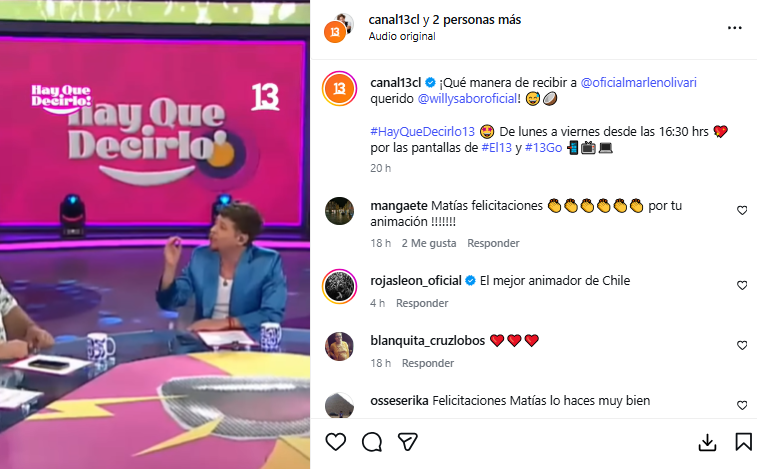757x469 pixels.
Task: Download the video with download icon
Action: pyautogui.click(x=707, y=442)
